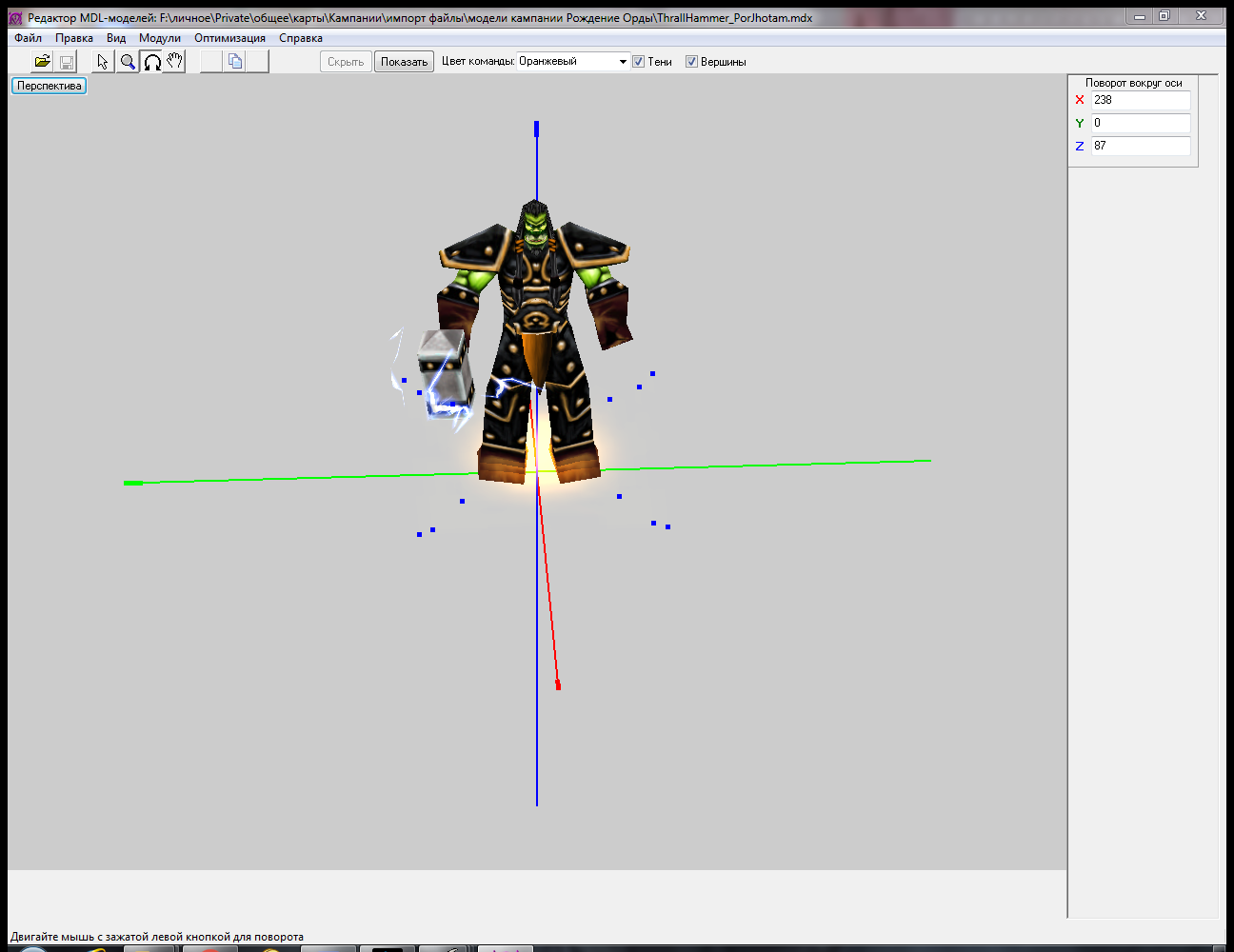Open the Правка menu

coord(73,38)
